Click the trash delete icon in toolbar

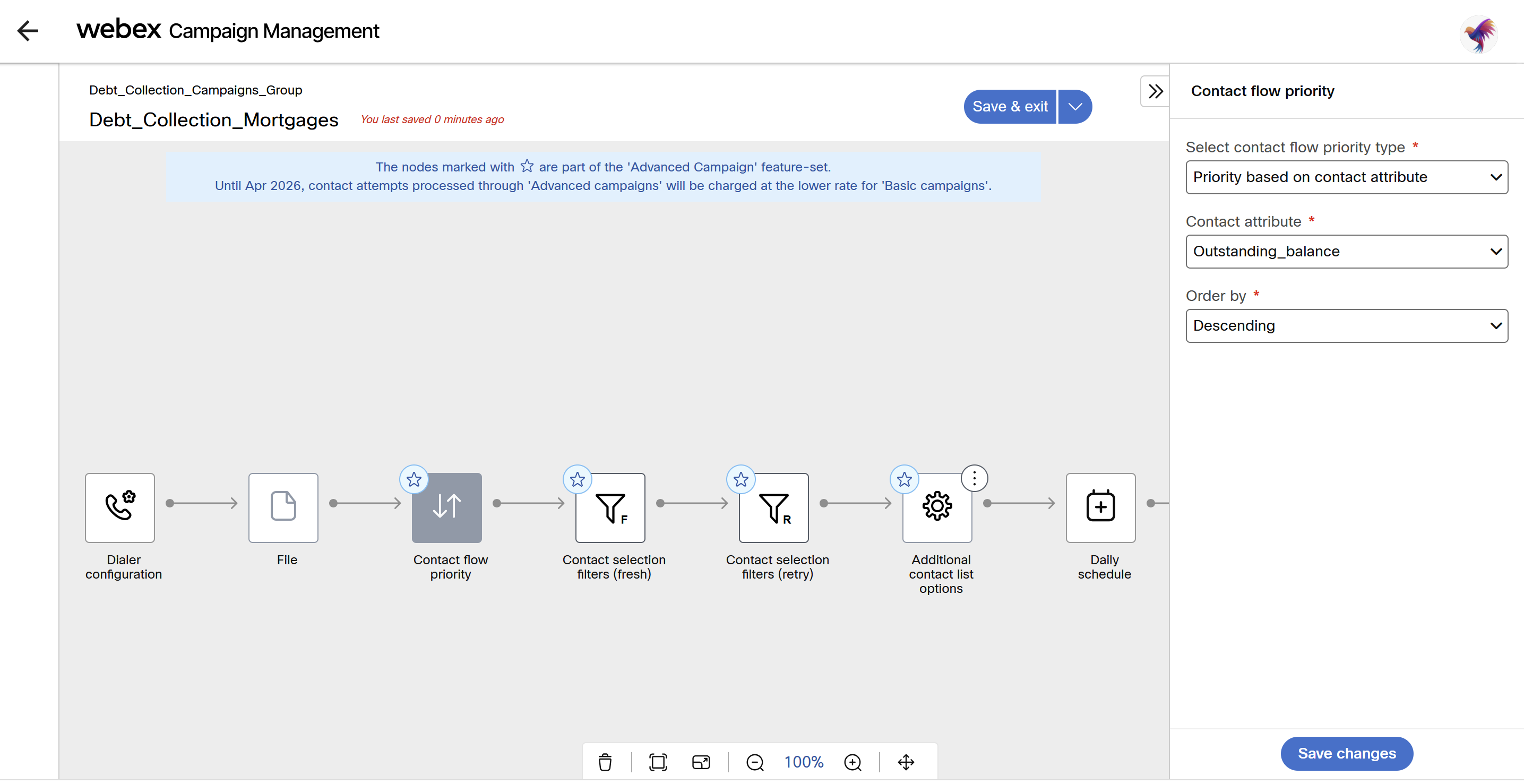click(x=605, y=762)
